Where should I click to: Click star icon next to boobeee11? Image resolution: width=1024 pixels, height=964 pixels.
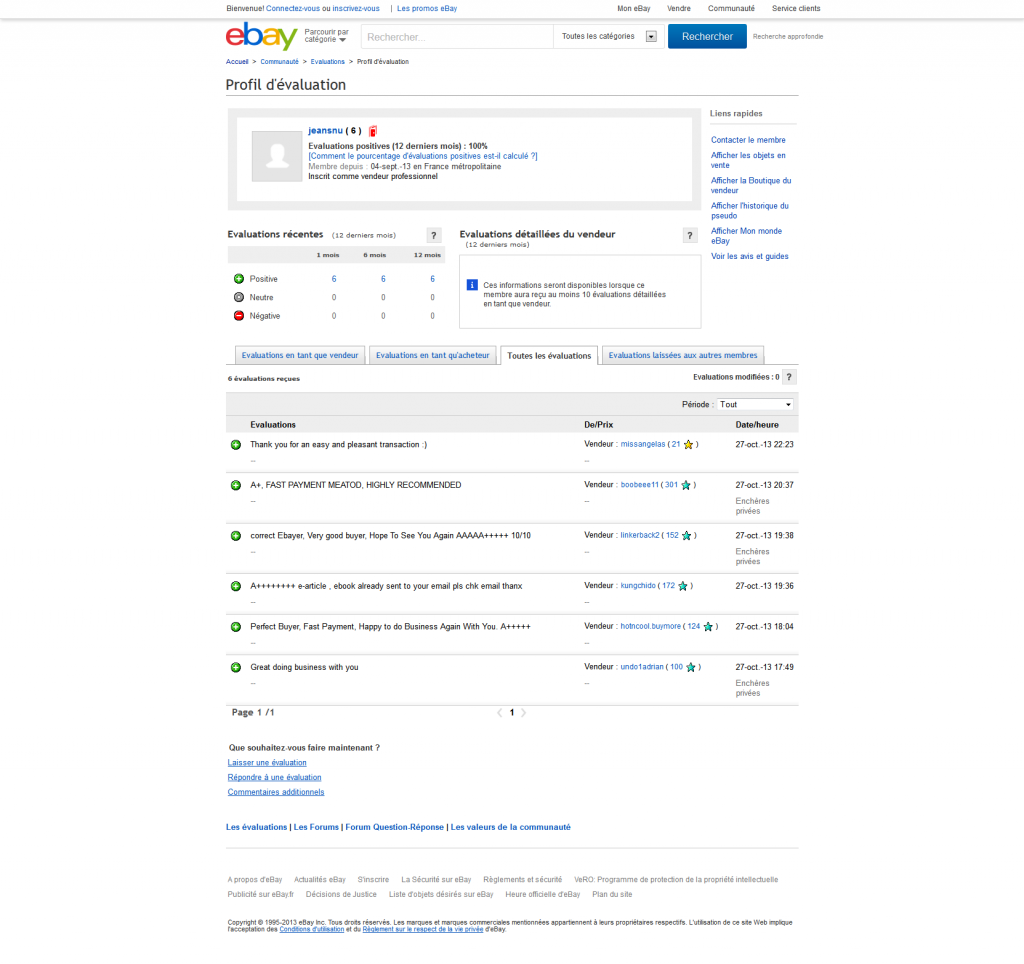tap(686, 485)
